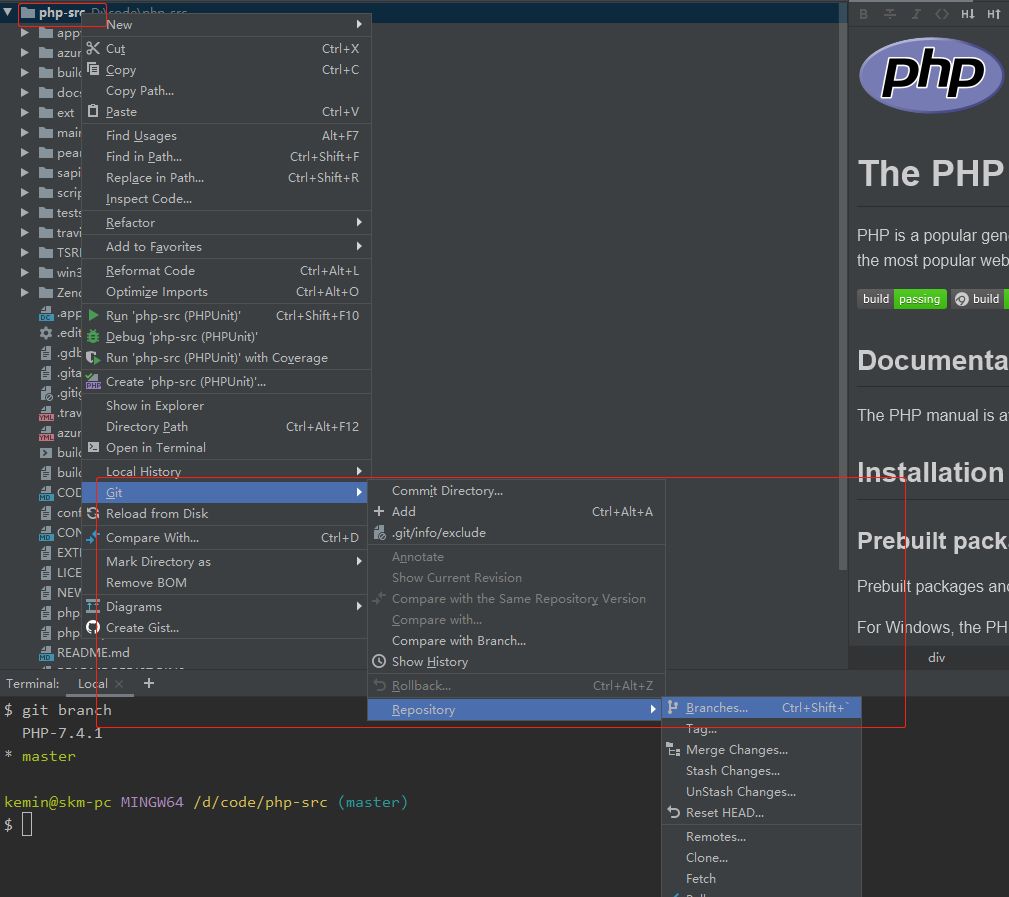Screen dimensions: 1009x897
Task: Click the Strikethrough formatting icon
Action: pos(890,14)
